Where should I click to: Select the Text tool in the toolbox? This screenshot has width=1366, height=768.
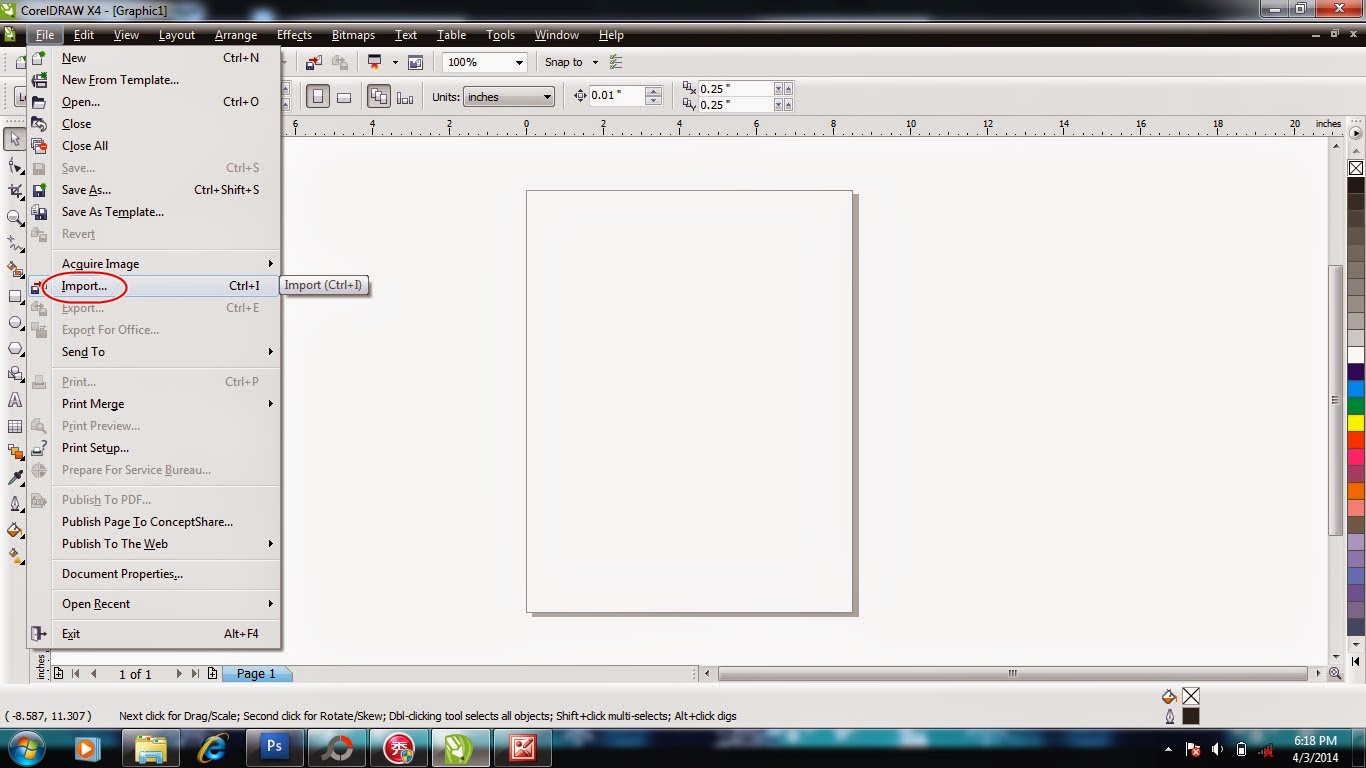click(x=14, y=400)
